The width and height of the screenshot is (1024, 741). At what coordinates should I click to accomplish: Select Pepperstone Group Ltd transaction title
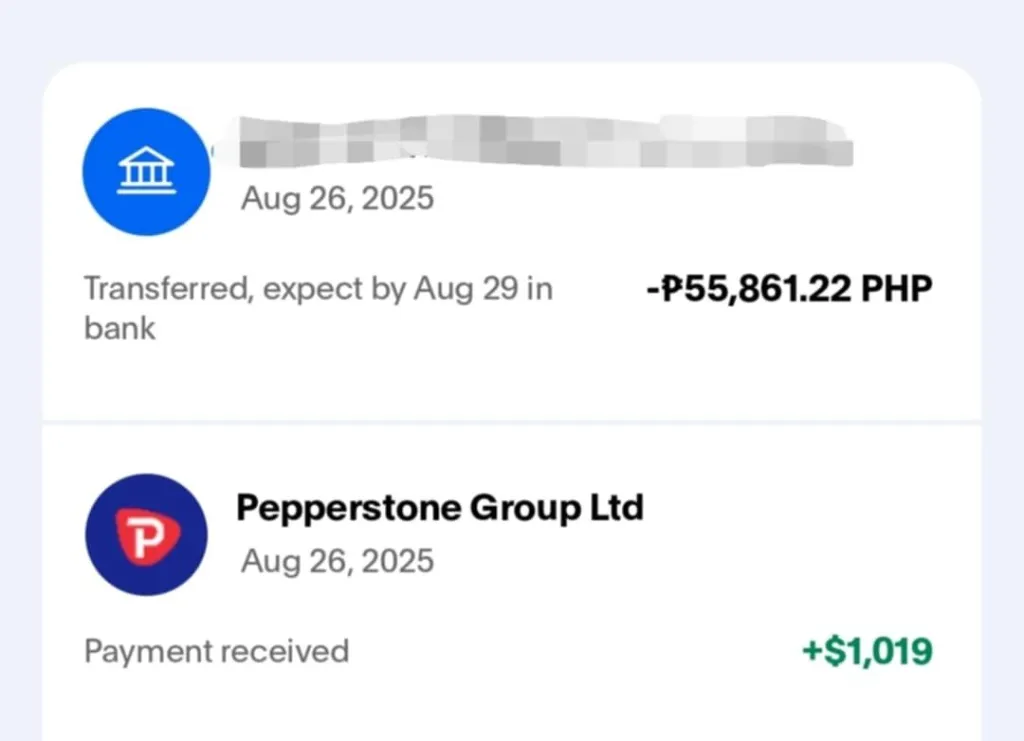(x=439, y=508)
